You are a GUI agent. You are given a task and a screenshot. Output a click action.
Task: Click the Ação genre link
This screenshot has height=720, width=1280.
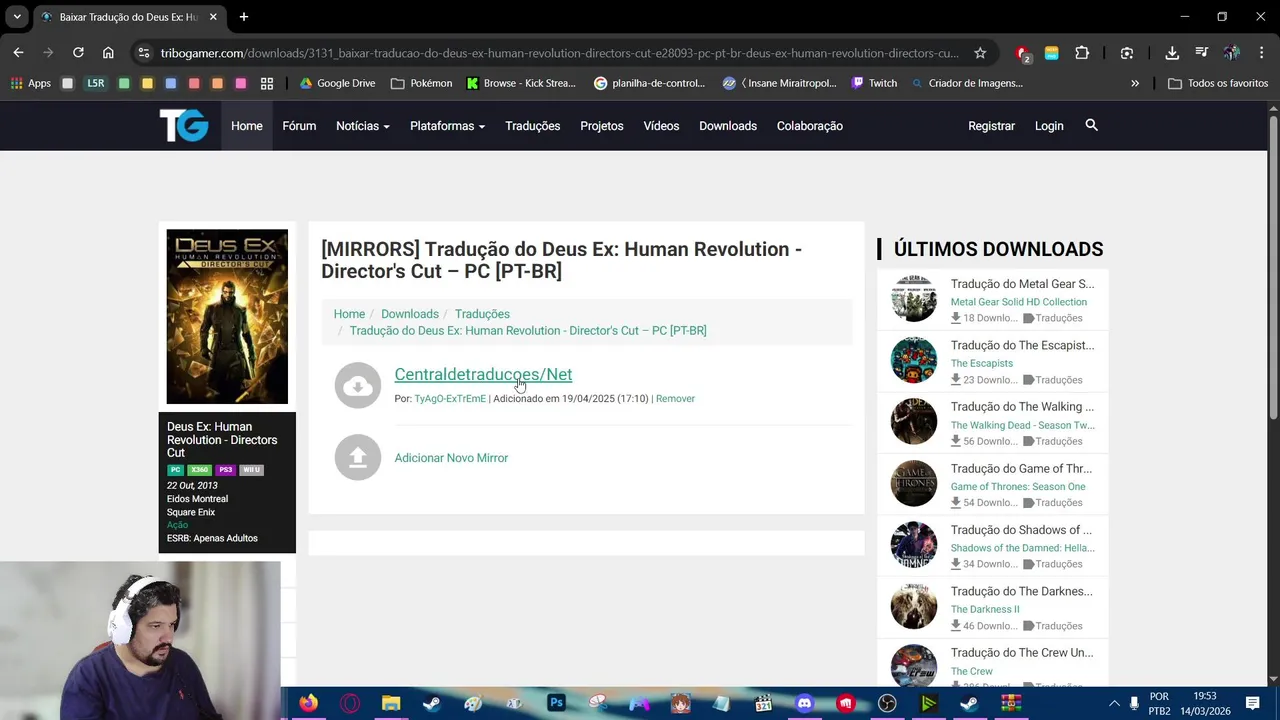coord(177,525)
